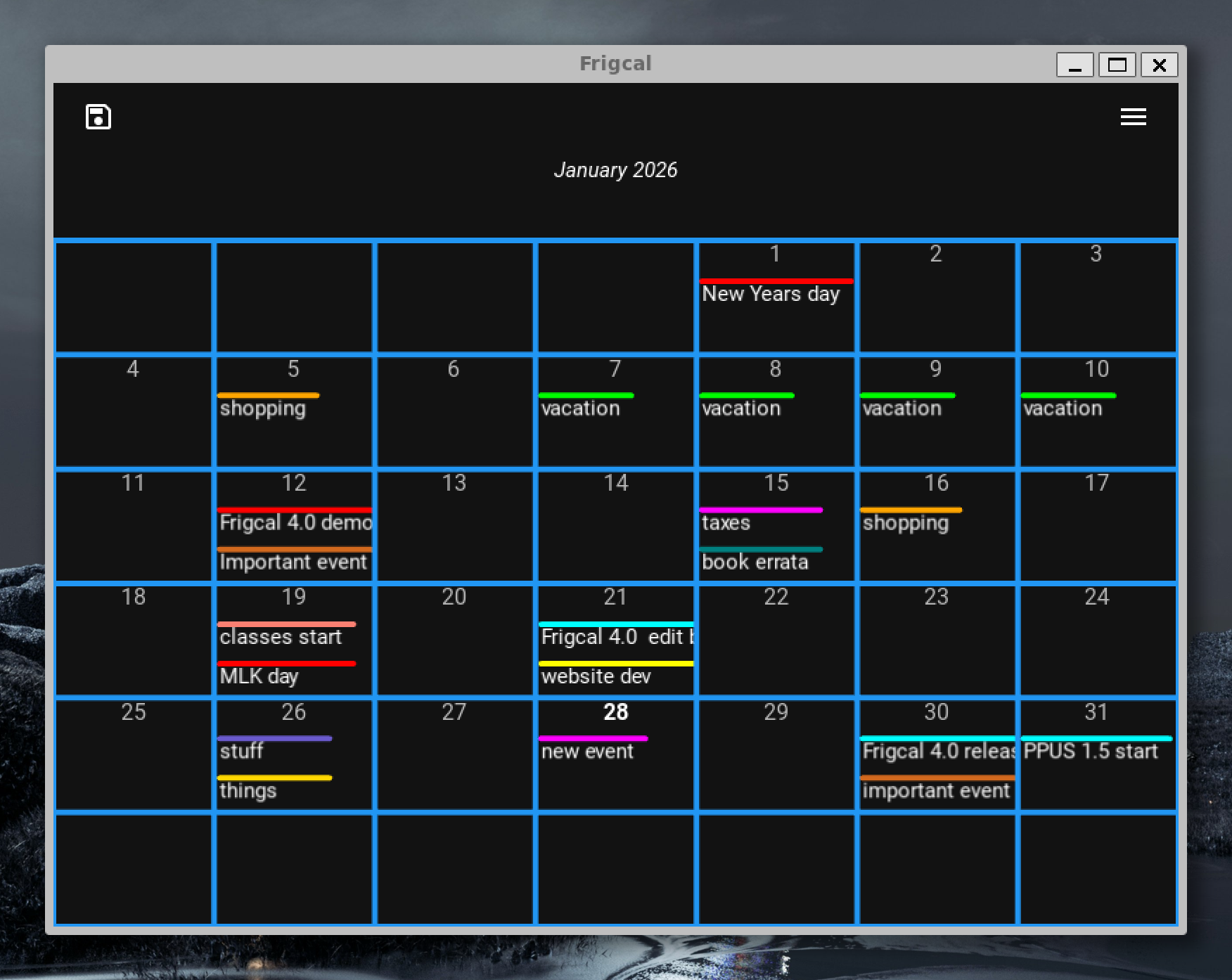This screenshot has width=1232, height=980.
Task: Select day 25 cell
Action: pyautogui.click(x=134, y=755)
